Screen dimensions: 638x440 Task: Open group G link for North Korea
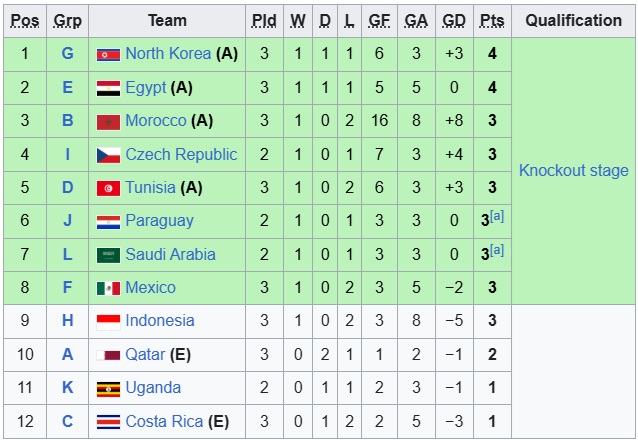67,54
